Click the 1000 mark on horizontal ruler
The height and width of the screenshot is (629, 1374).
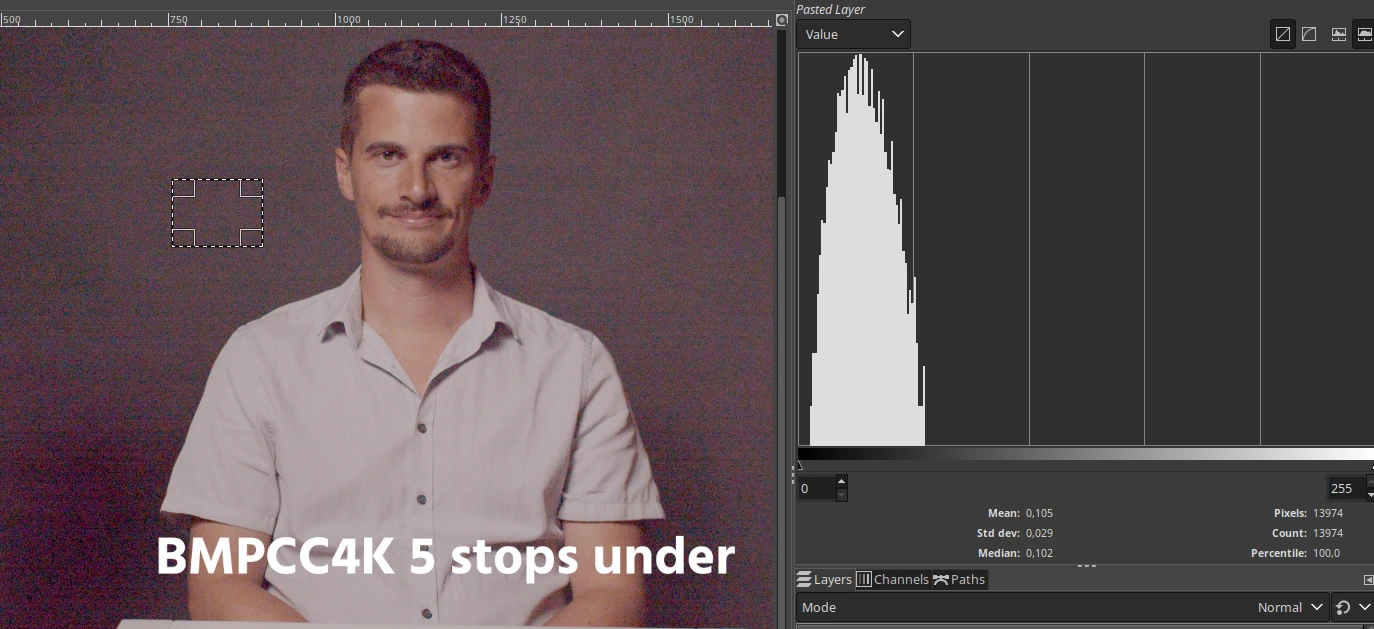coord(348,19)
